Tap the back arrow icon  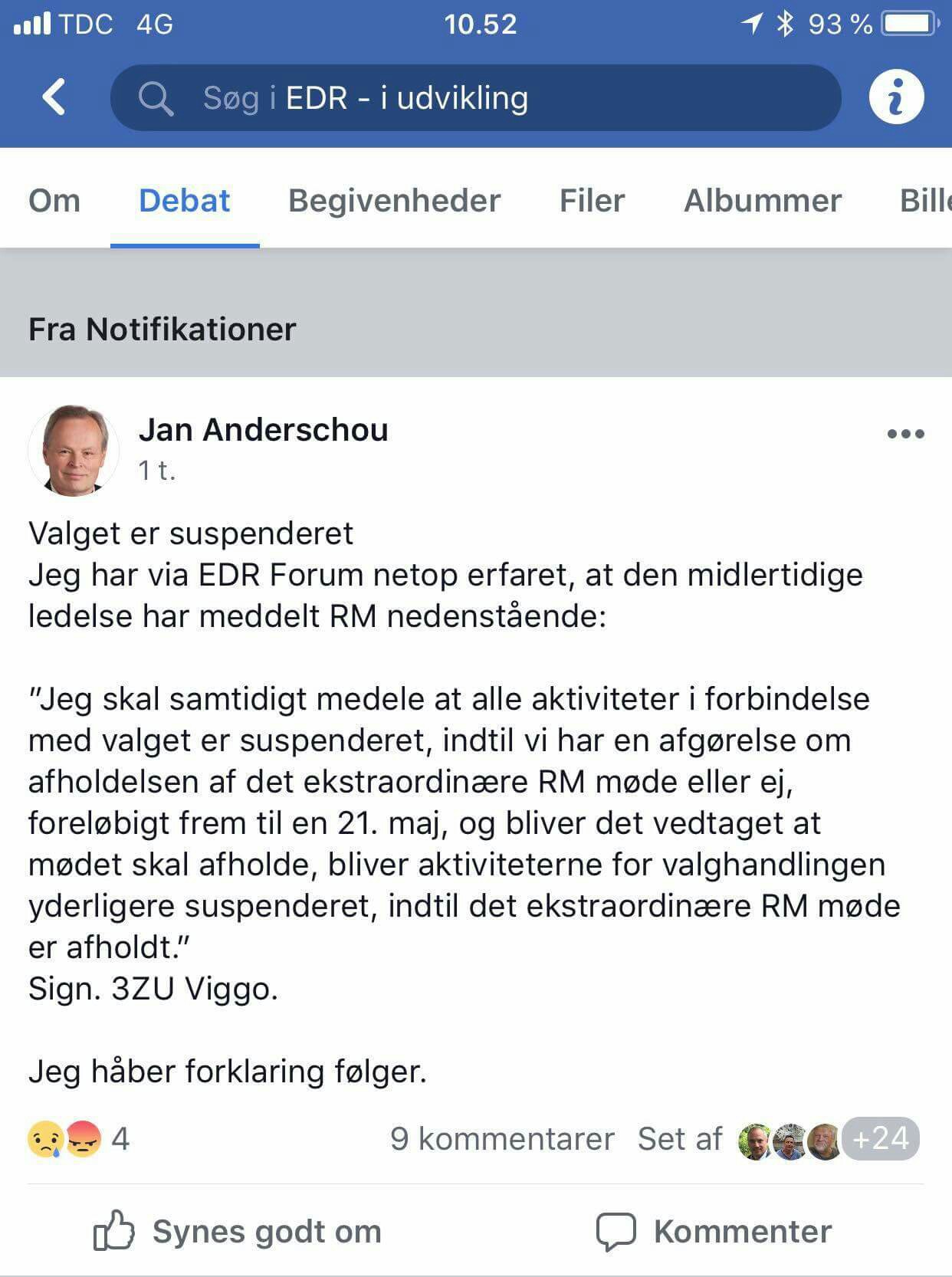pyautogui.click(x=54, y=97)
